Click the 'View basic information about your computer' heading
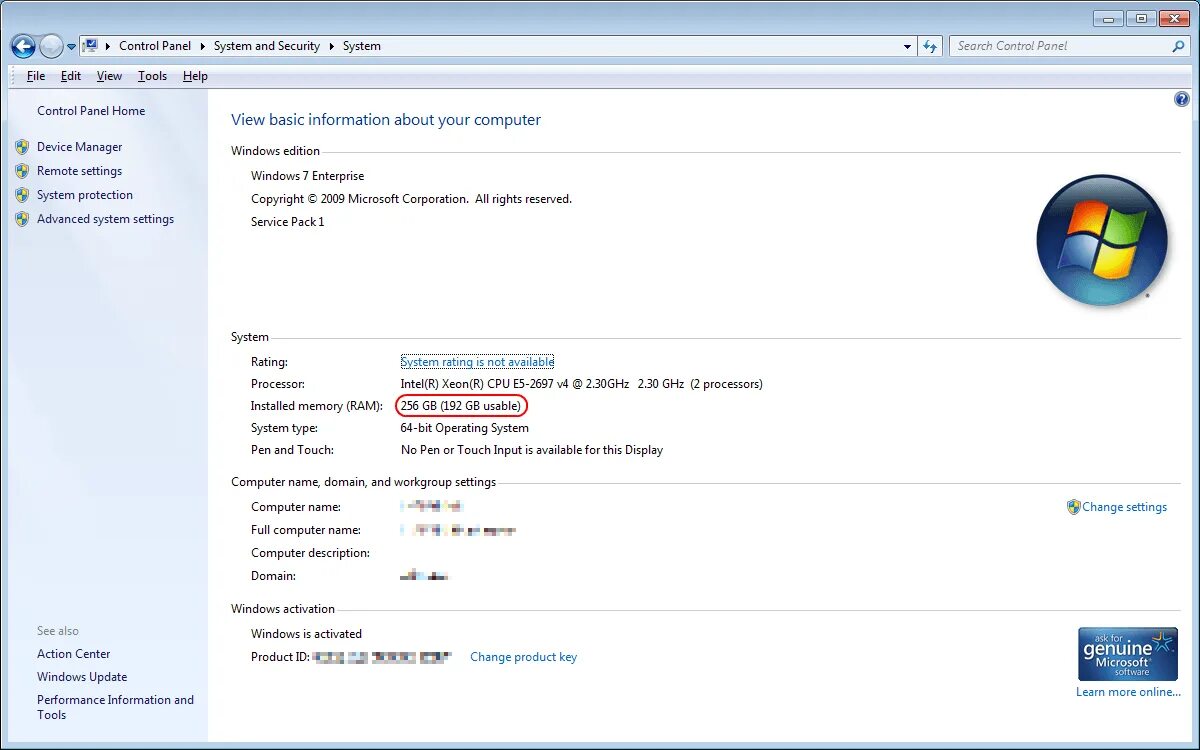The width and height of the screenshot is (1200, 750). pyautogui.click(x=386, y=120)
